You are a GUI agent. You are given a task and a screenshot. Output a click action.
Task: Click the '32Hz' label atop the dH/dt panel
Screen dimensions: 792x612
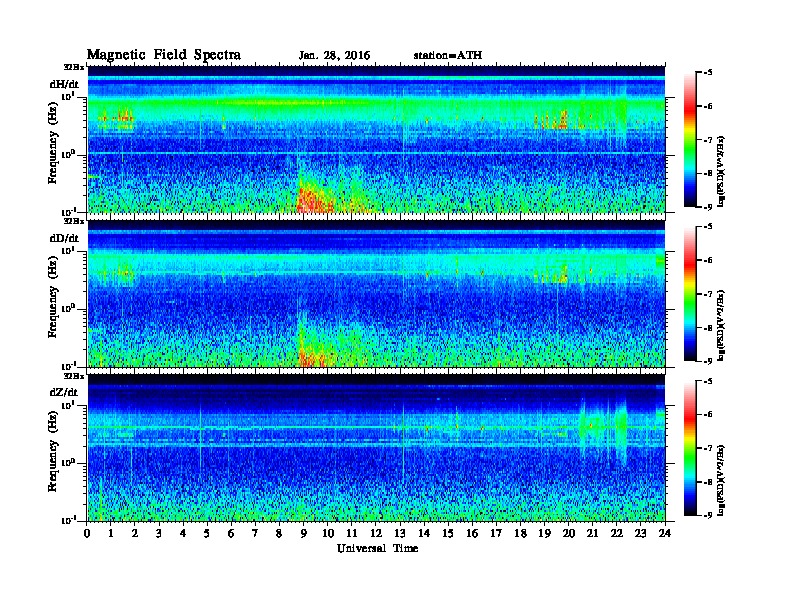(x=73, y=67)
